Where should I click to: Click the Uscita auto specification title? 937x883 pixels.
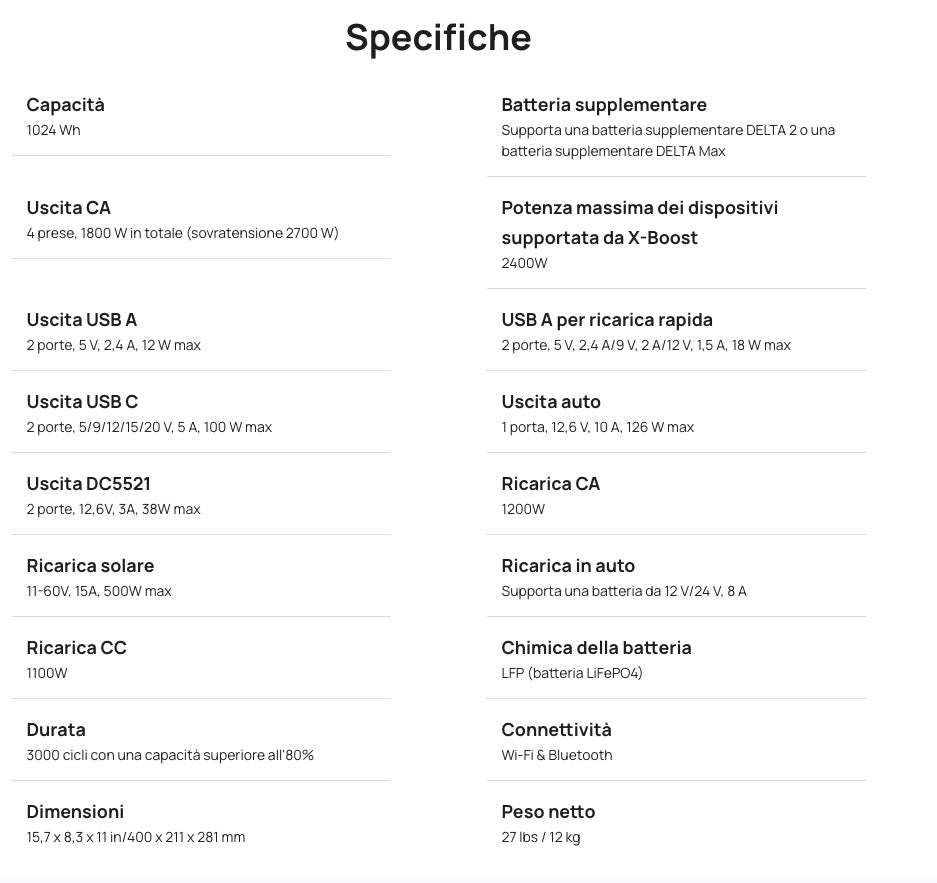pyautogui.click(x=550, y=401)
